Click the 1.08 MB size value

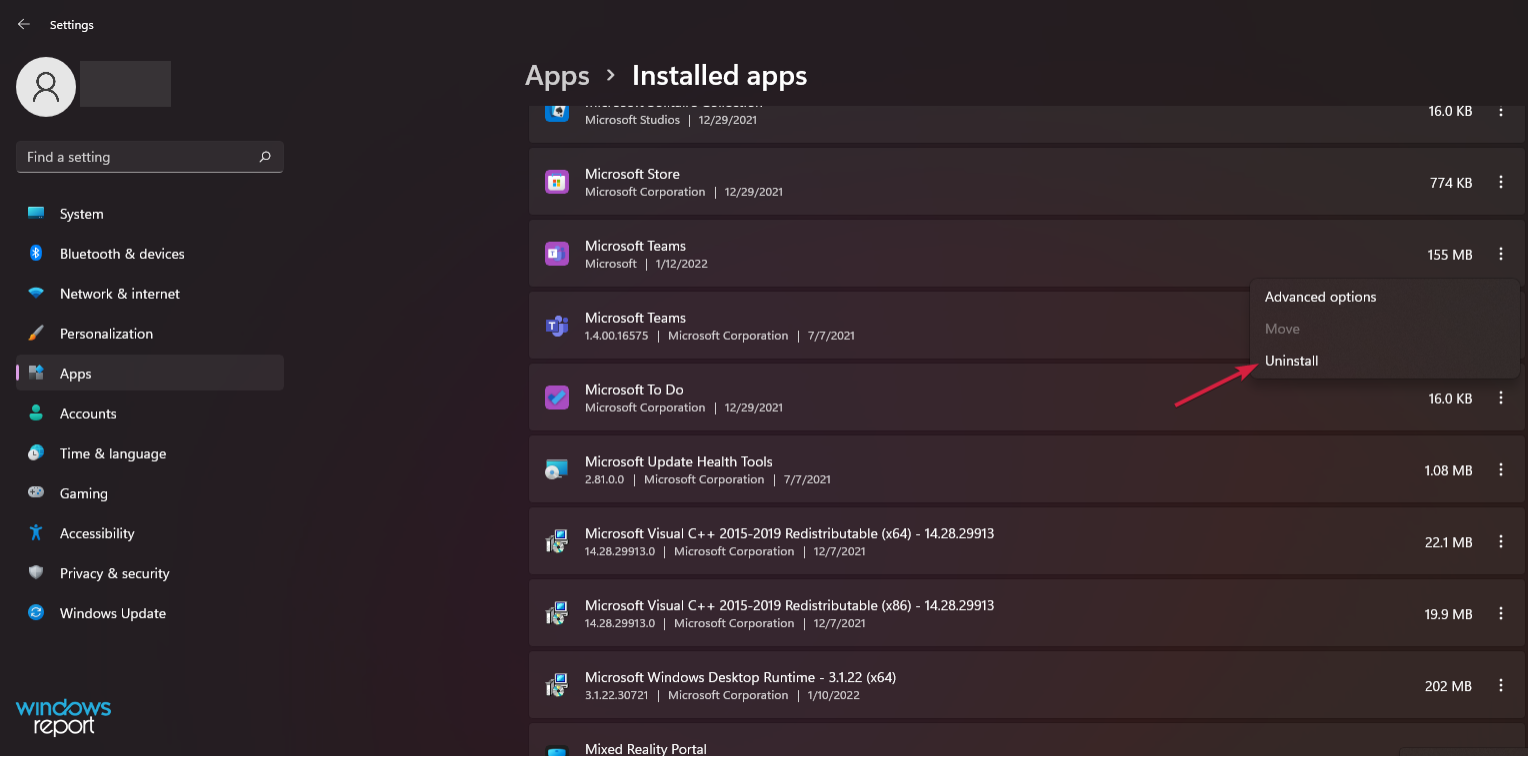1448,470
